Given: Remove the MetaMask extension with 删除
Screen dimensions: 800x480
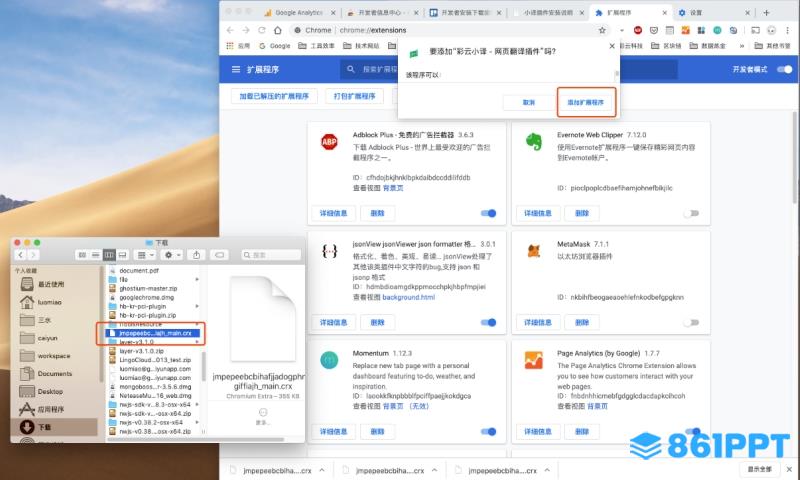Looking at the screenshot, I should [582, 322].
